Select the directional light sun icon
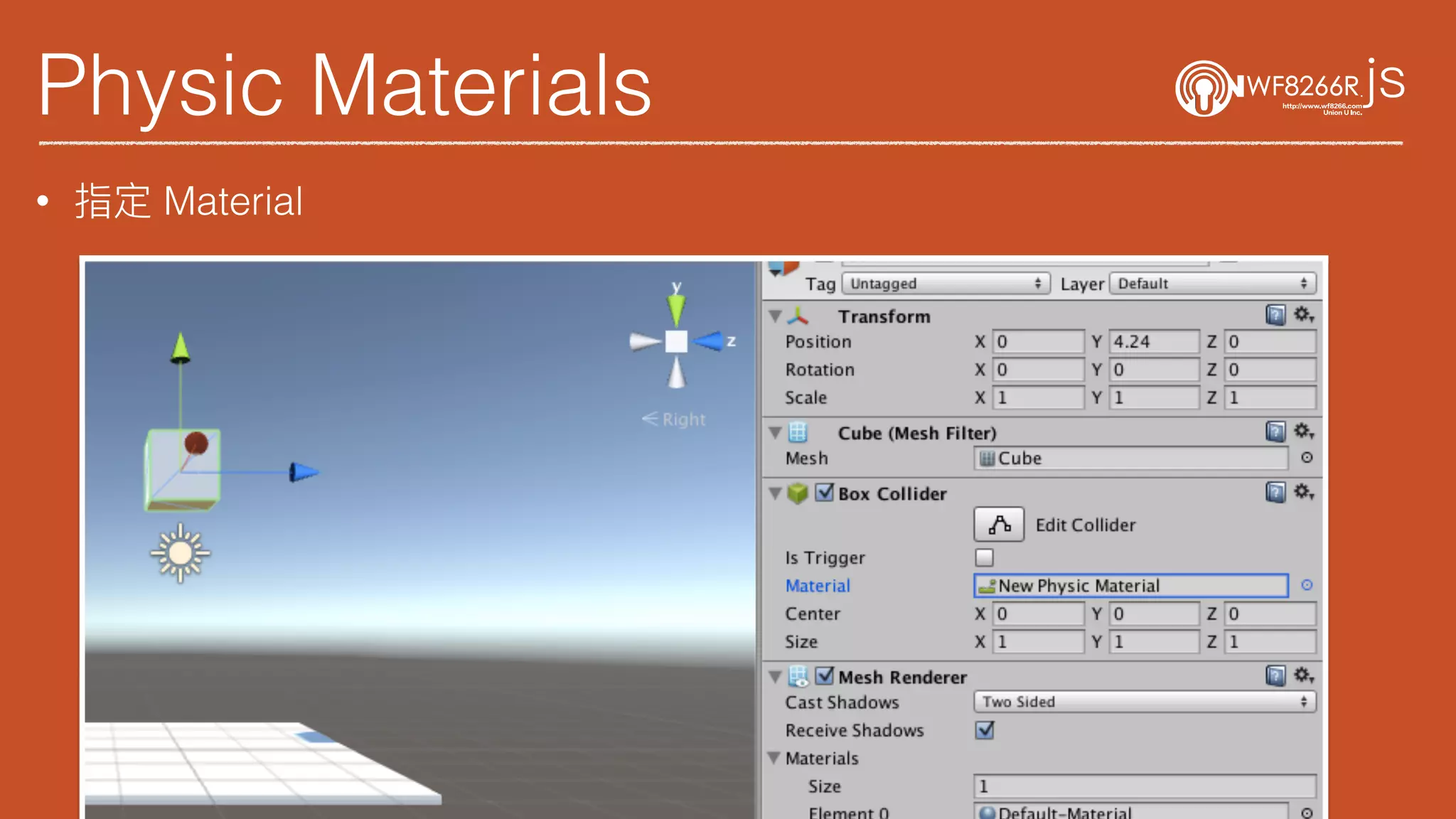 tap(181, 553)
